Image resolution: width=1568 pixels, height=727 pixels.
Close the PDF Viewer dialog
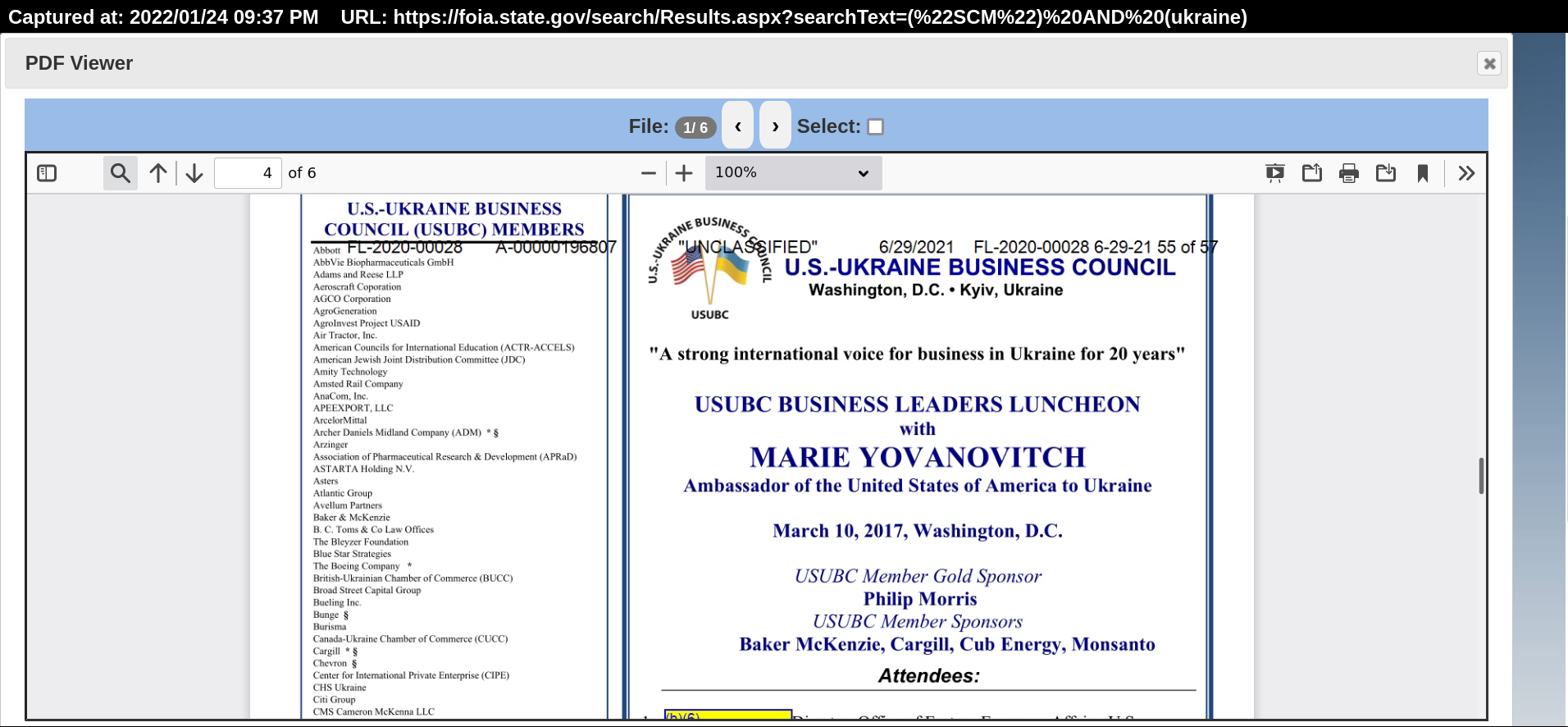(x=1489, y=63)
